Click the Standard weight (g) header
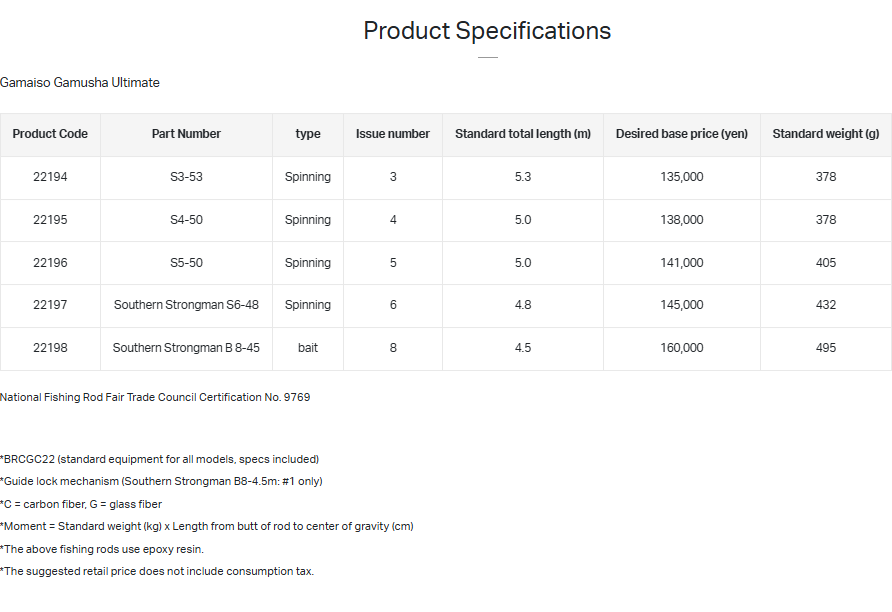Viewport: 892px width, 612px height. [x=825, y=134]
